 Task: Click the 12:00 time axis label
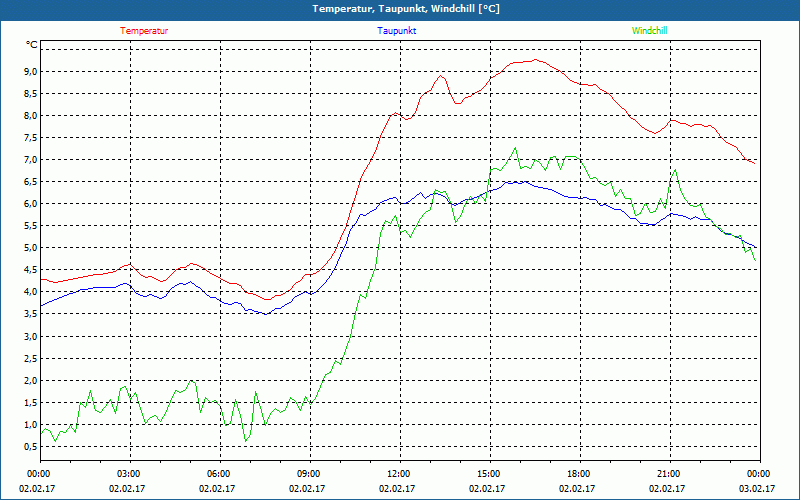click(x=400, y=474)
